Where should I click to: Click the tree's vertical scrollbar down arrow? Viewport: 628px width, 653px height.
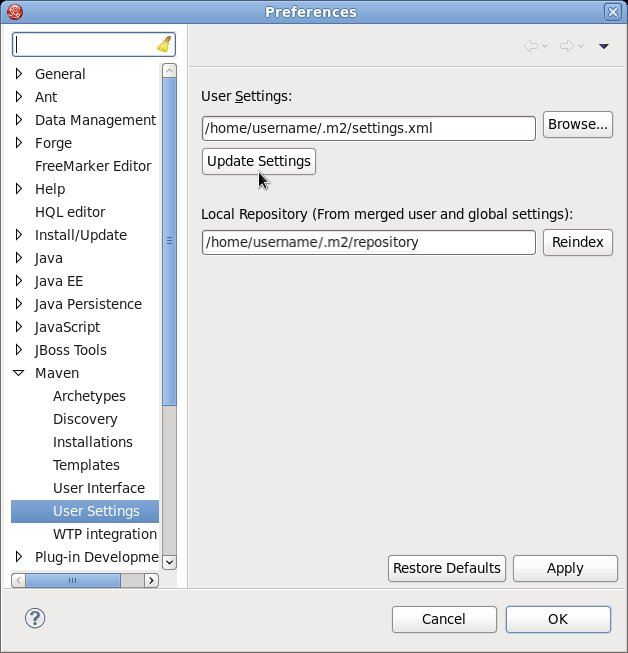[x=169, y=562]
